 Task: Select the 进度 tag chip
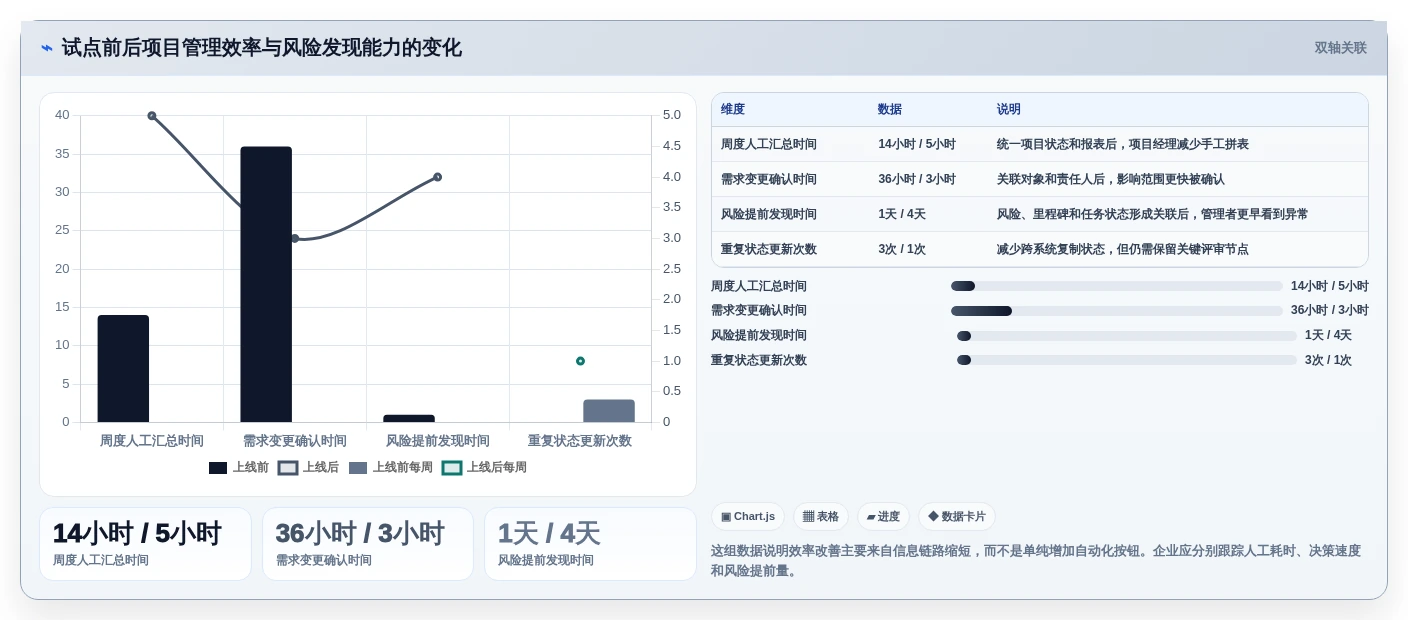(x=883, y=516)
